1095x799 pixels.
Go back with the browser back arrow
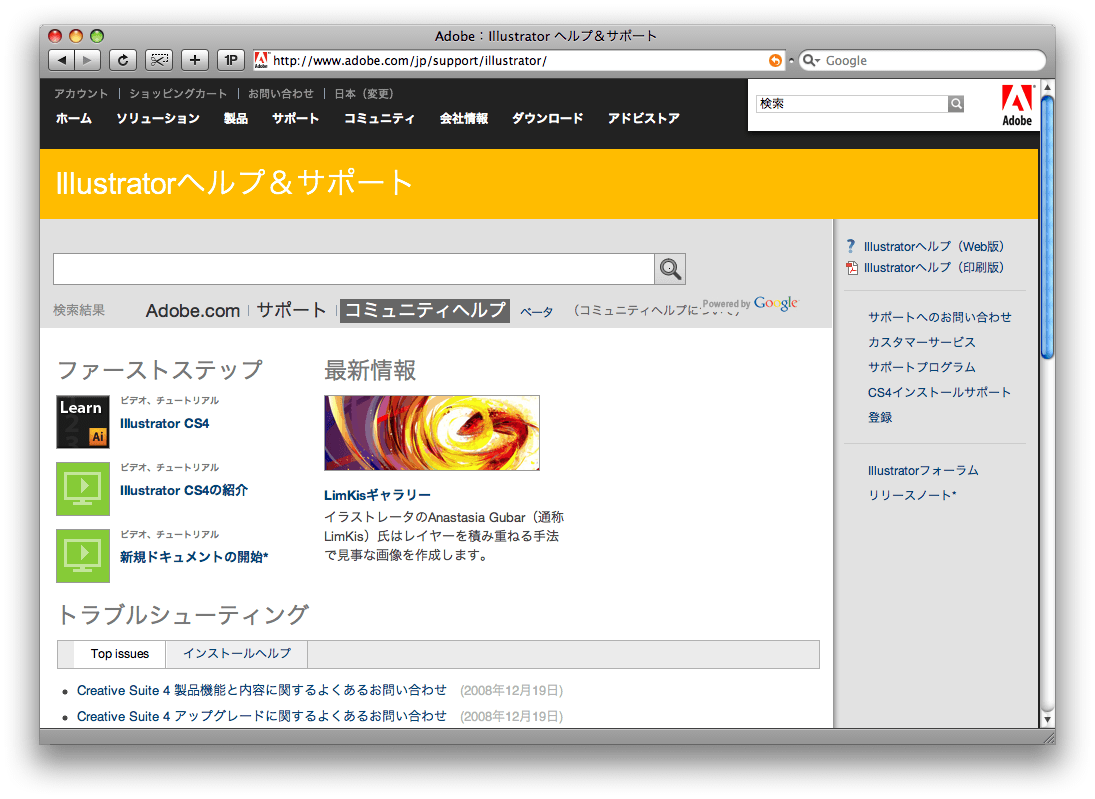[x=61, y=61]
